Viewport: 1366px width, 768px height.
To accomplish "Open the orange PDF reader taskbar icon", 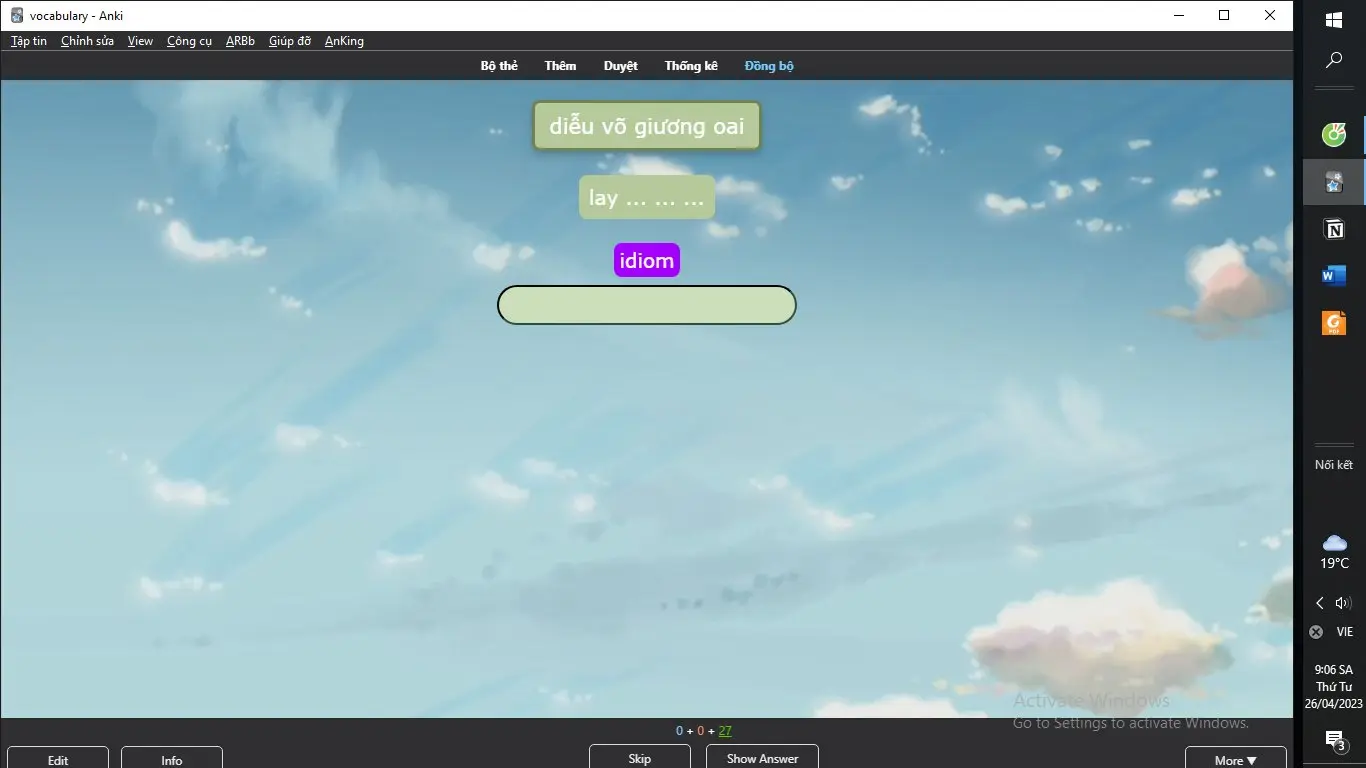I will pyautogui.click(x=1333, y=323).
